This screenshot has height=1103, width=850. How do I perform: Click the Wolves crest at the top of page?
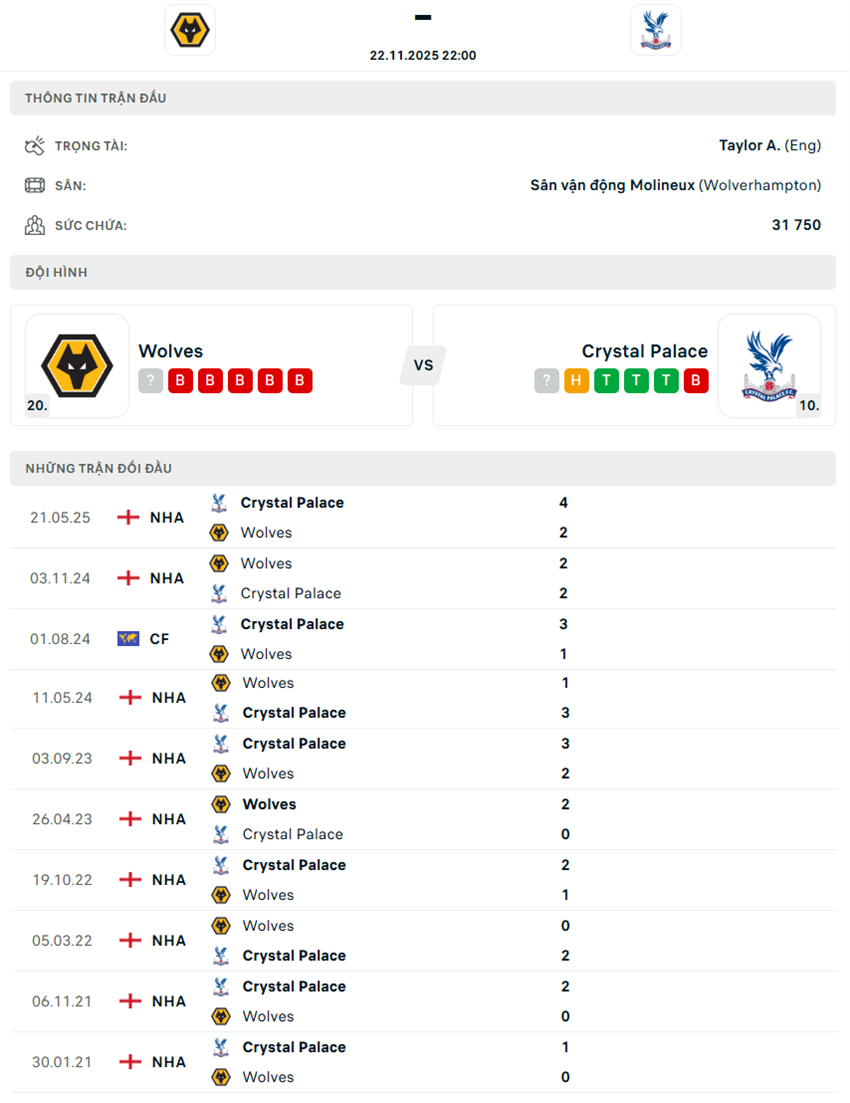point(190,29)
